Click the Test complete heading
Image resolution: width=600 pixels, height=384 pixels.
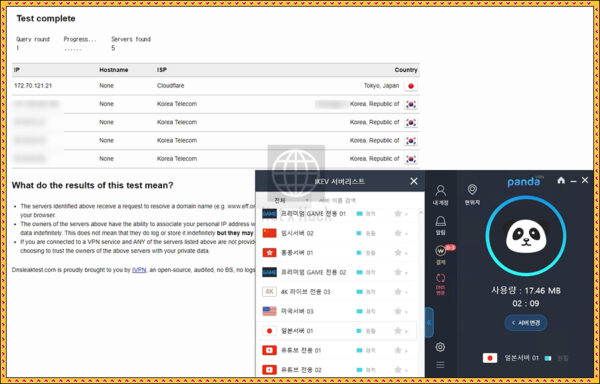coord(46,18)
